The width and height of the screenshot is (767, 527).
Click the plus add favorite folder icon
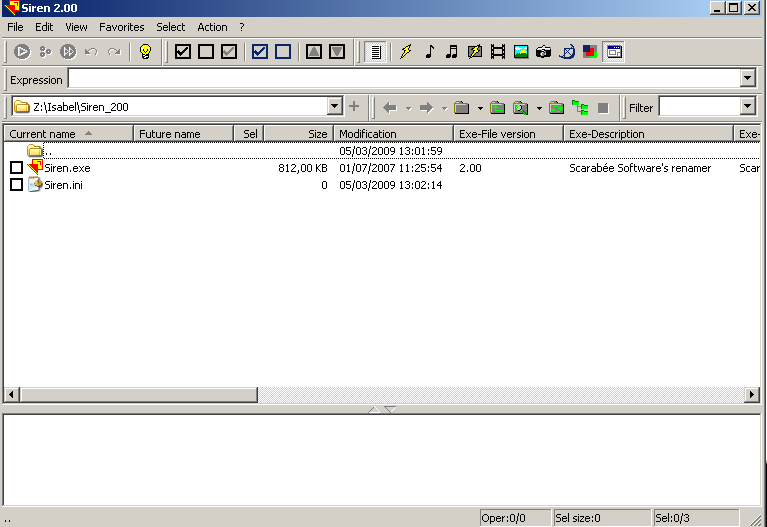(x=354, y=106)
